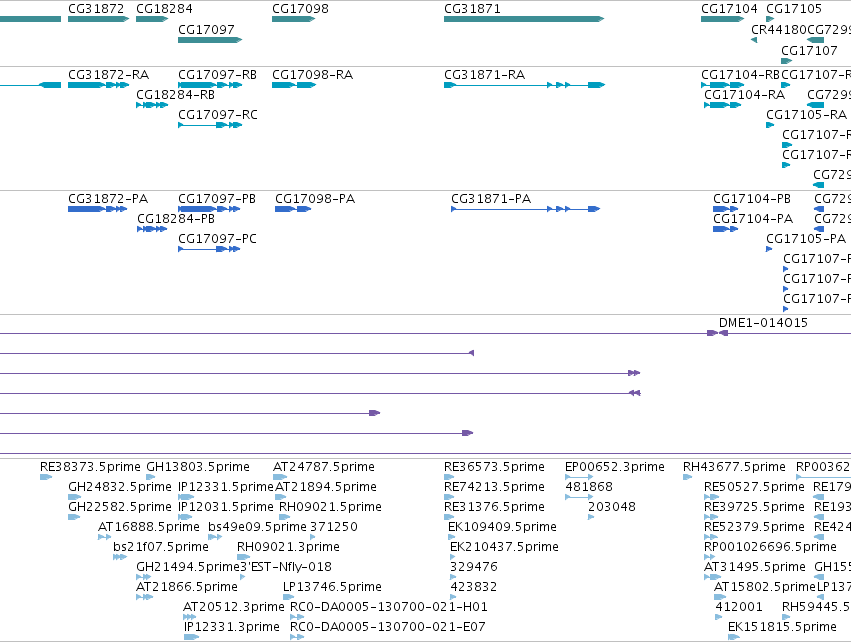The width and height of the screenshot is (851, 642).
Task: Click transcript CG31871-RA label
Action: click(x=484, y=74)
